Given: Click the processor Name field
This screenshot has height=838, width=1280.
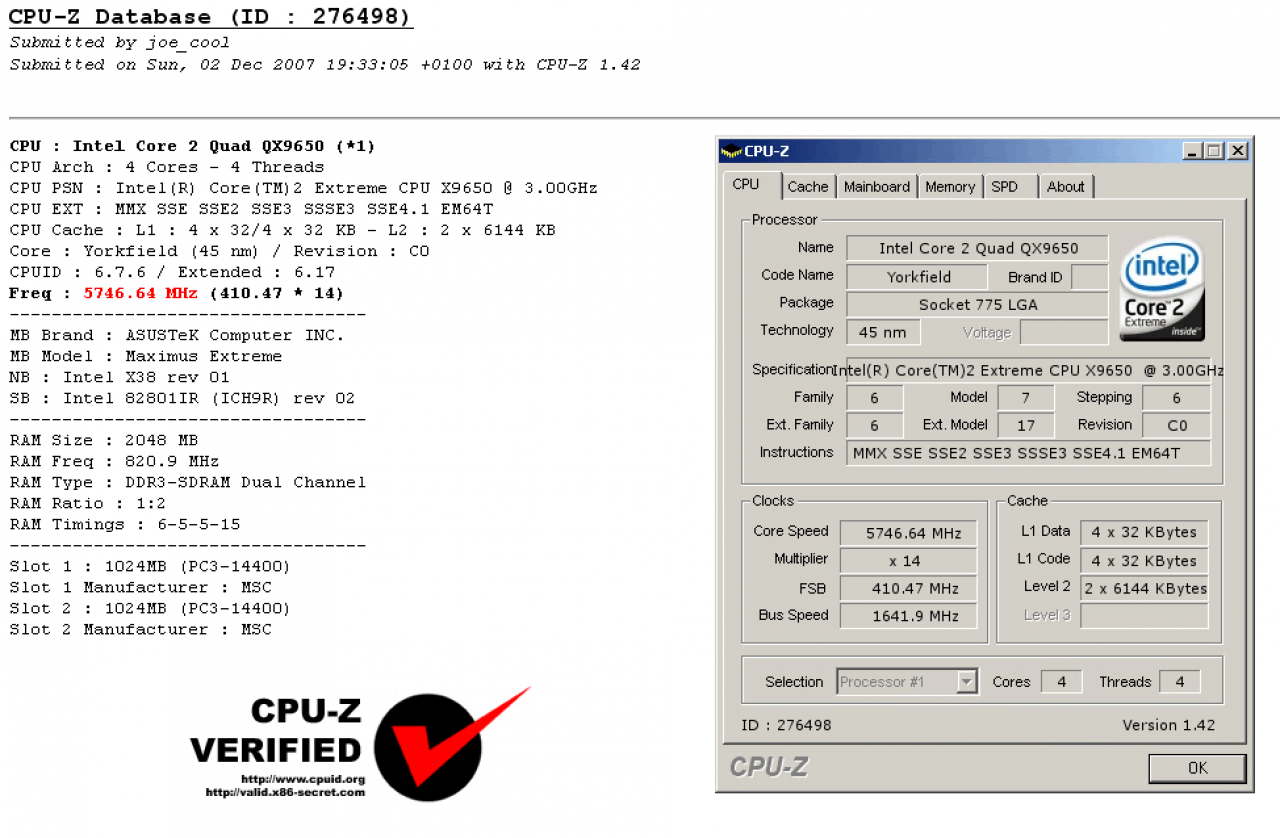Looking at the screenshot, I should [x=977, y=248].
